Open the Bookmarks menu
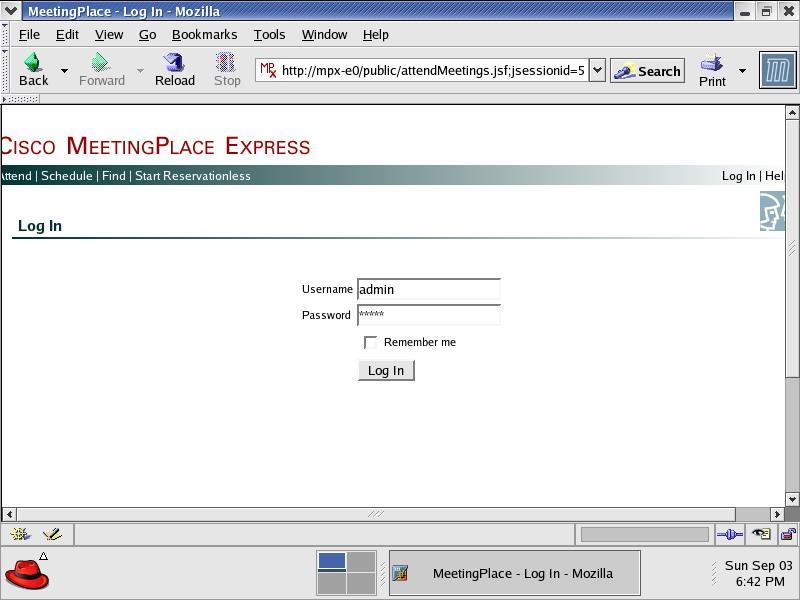The image size is (800, 600). [x=205, y=35]
